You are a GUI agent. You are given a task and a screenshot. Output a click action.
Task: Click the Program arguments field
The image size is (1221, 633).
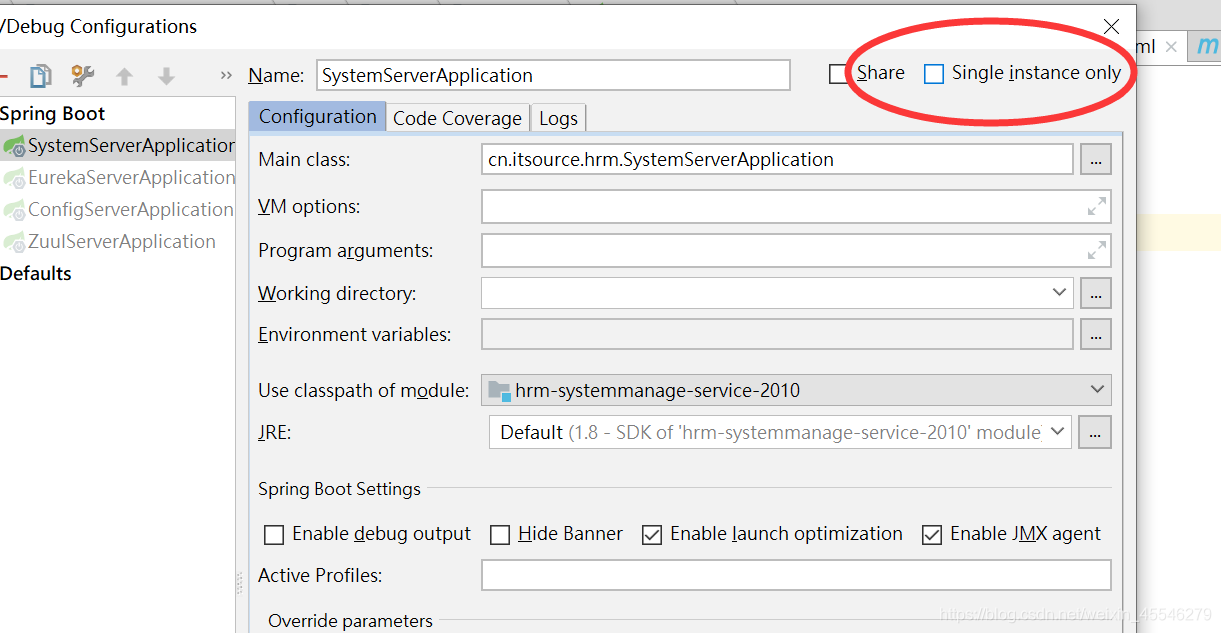click(x=796, y=250)
